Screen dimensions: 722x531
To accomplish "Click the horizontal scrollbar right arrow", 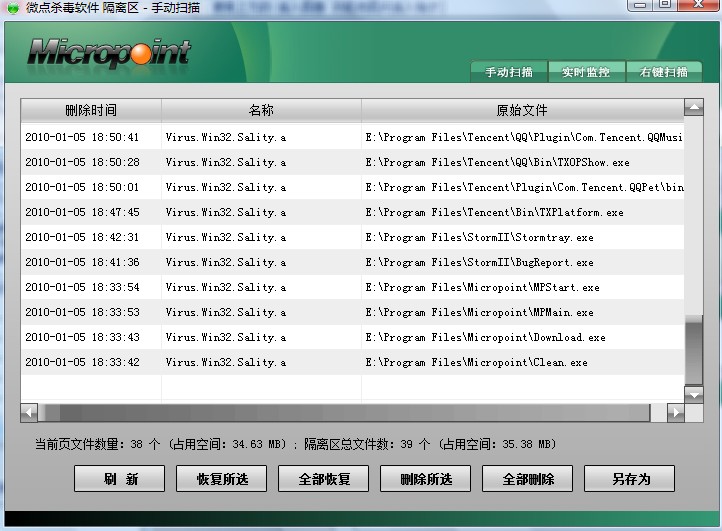I will click(675, 412).
